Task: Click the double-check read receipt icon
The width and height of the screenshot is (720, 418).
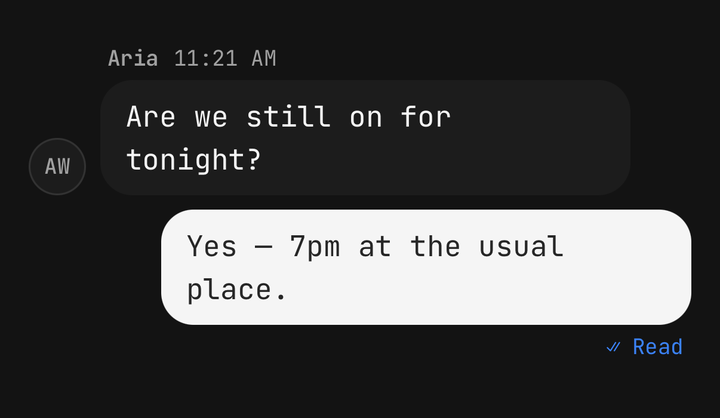Action: tap(613, 347)
